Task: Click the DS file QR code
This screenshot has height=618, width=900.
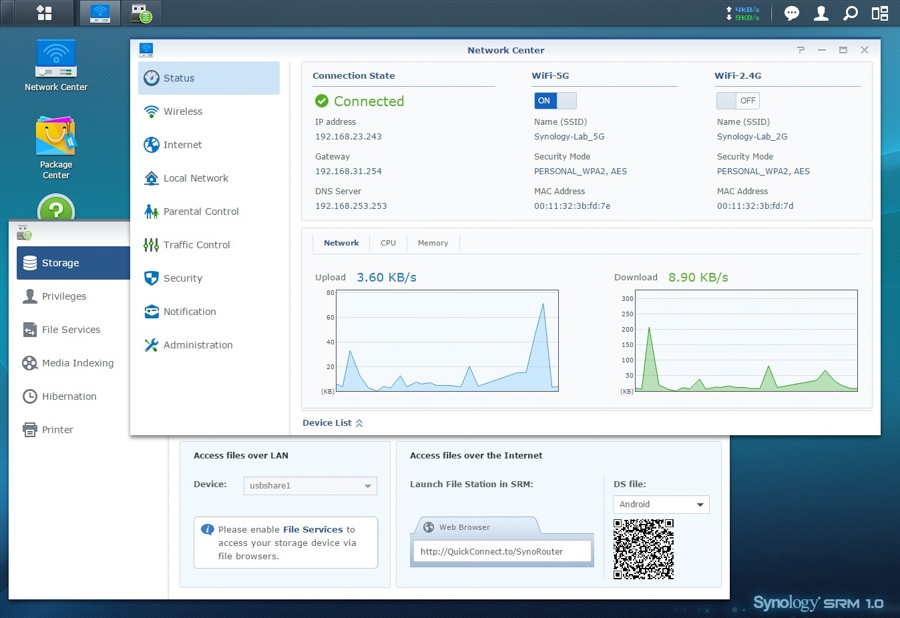Action: [643, 549]
